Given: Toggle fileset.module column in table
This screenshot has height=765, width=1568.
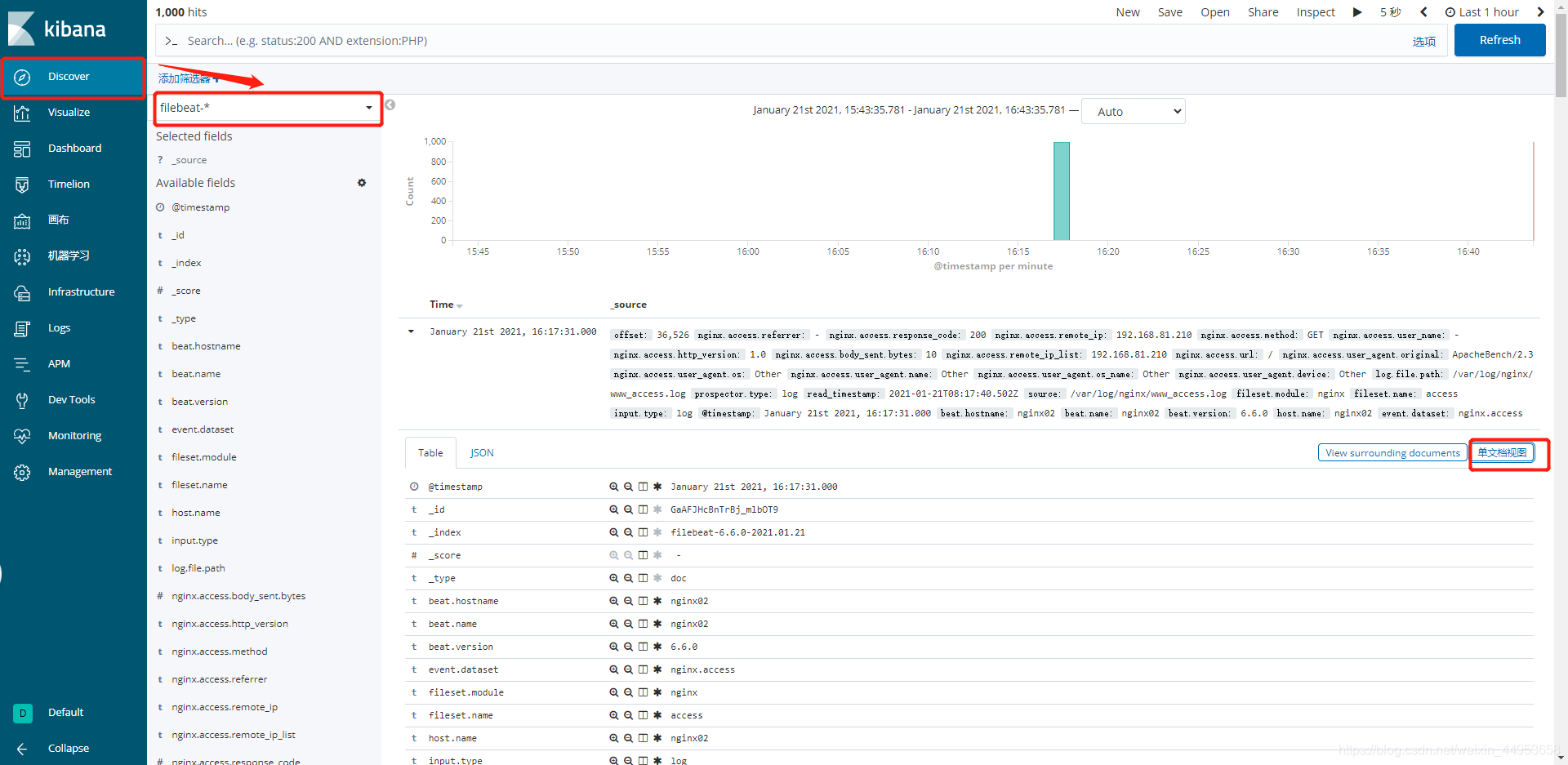Looking at the screenshot, I should coord(643,692).
